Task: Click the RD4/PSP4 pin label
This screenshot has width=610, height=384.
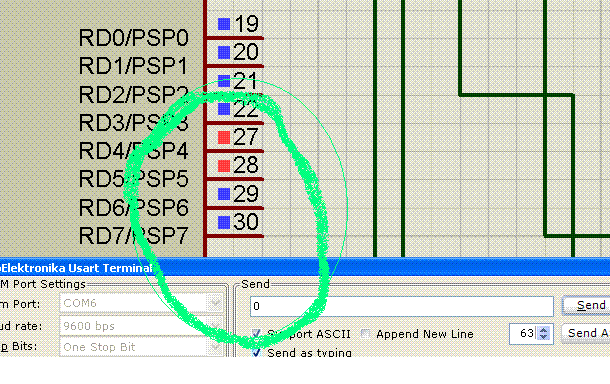Action: [133, 151]
